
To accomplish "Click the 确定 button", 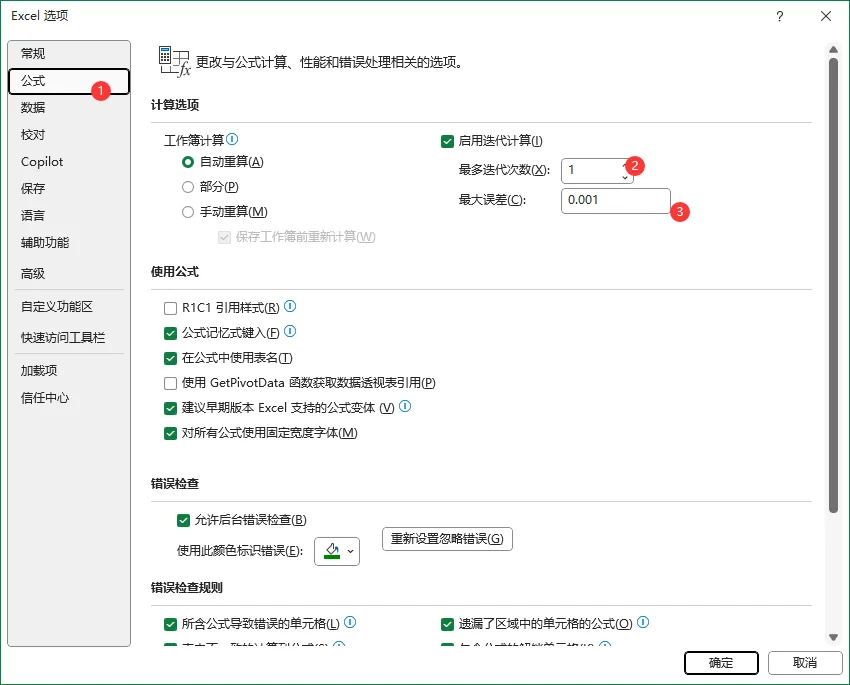I will [x=720, y=663].
